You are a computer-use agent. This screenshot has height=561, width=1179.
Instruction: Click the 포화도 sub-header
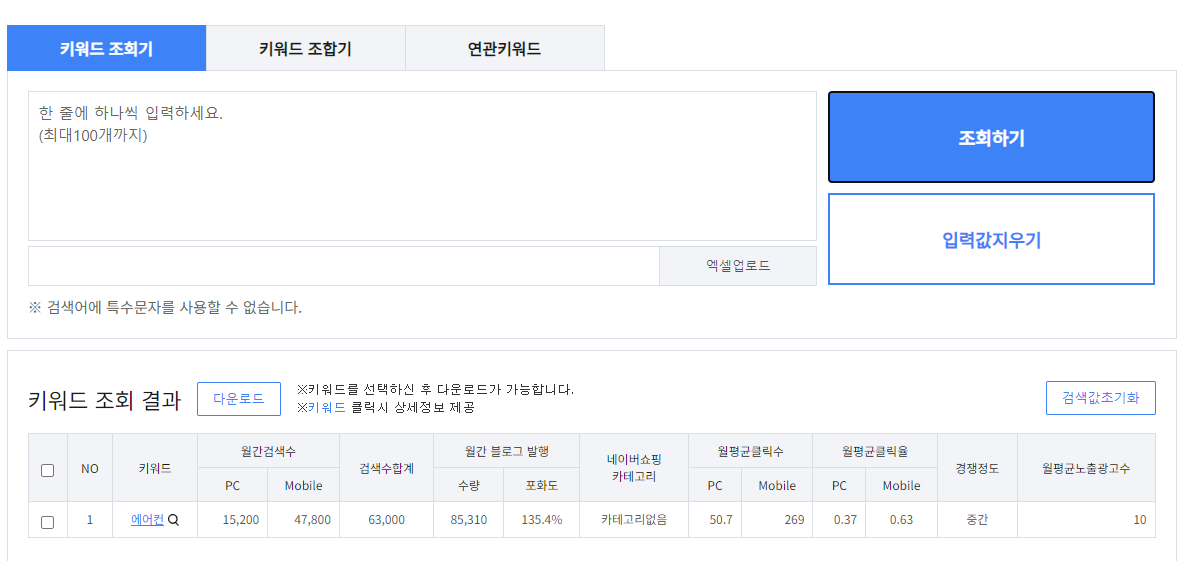click(541, 486)
